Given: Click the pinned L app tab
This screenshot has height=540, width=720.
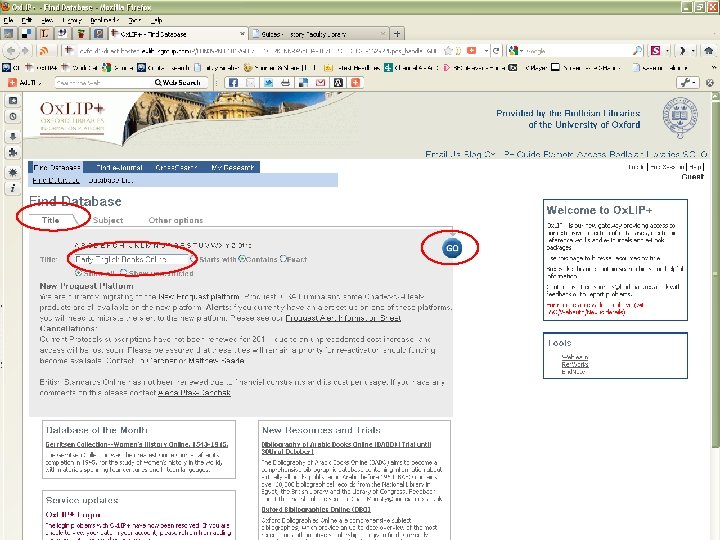Looking at the screenshot, I should coord(44,34).
